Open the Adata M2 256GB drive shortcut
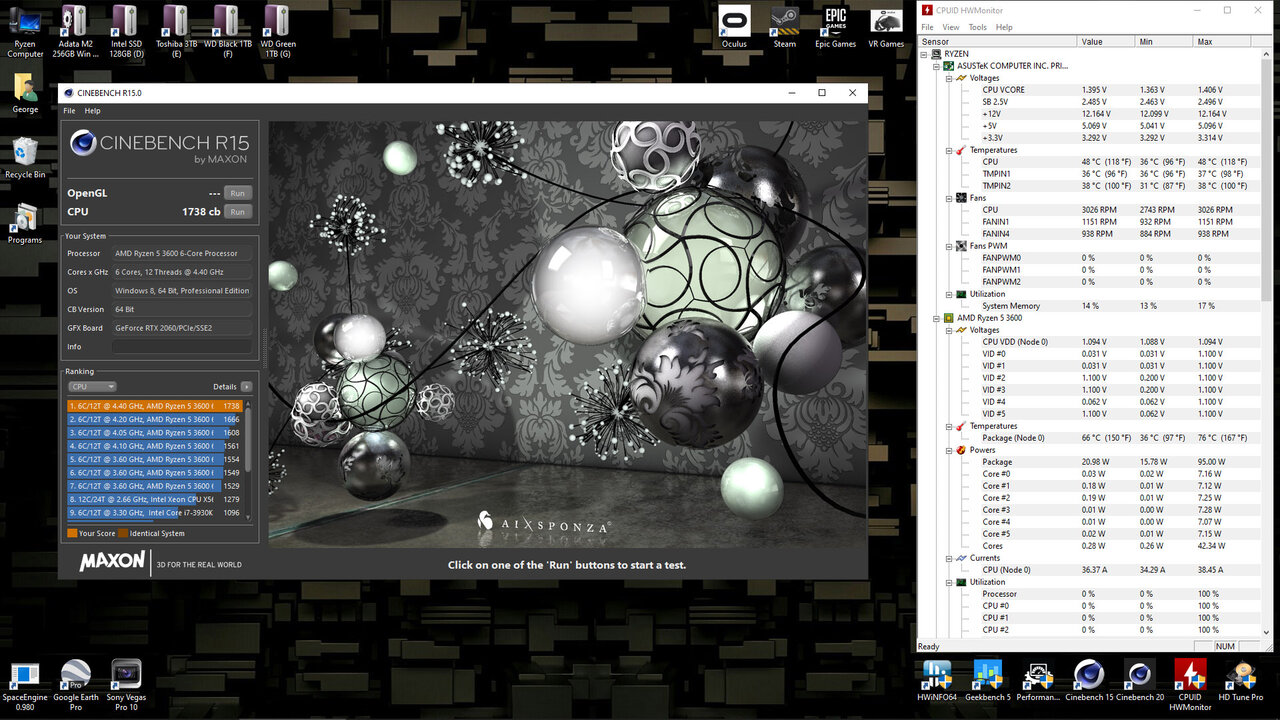 (75, 32)
